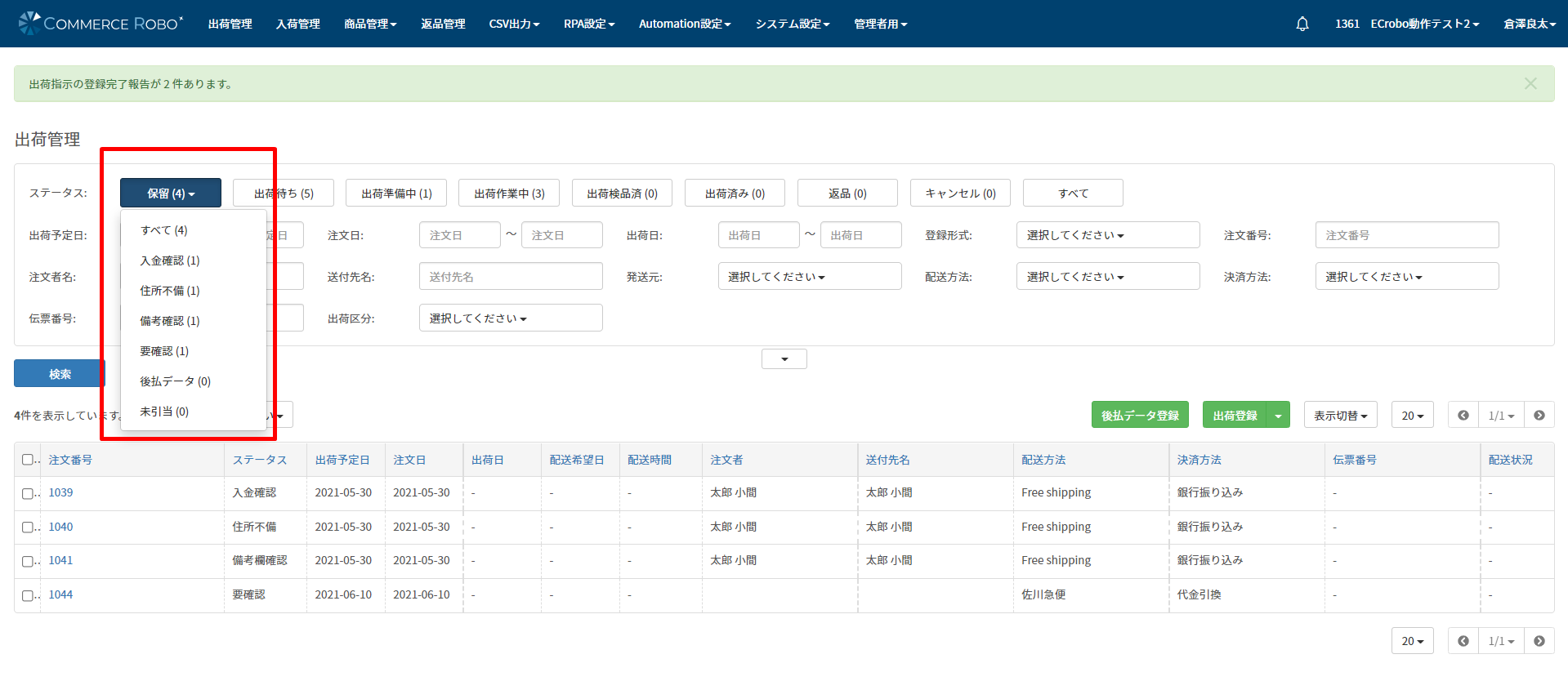Open the RPA設定 menu
1568x681 pixels.
click(x=589, y=24)
